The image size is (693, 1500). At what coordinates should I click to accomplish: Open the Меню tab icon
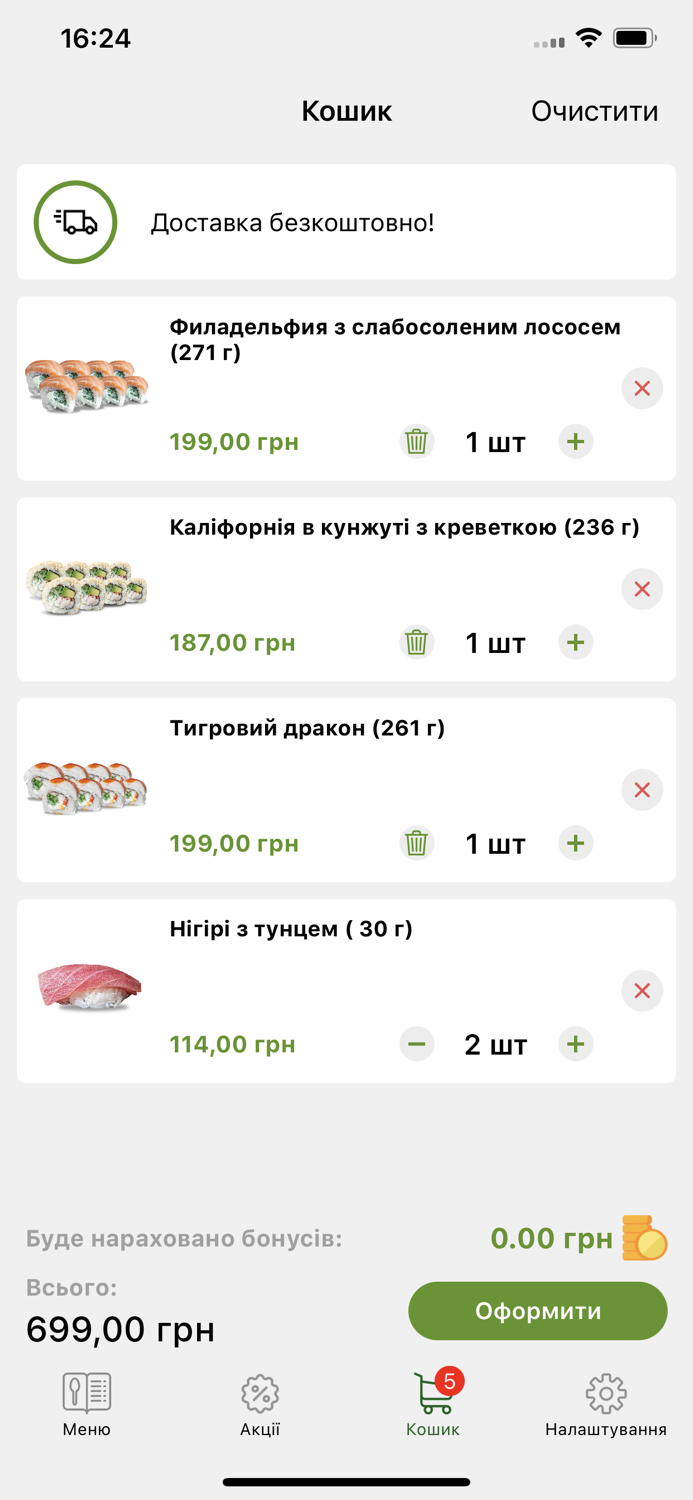(x=87, y=1391)
